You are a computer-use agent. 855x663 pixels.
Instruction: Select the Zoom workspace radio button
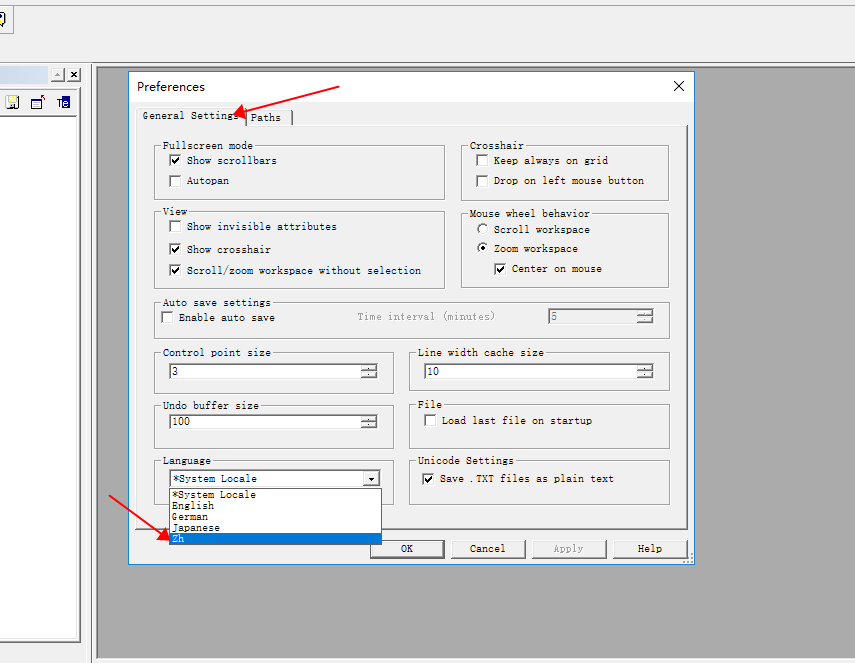(x=483, y=248)
